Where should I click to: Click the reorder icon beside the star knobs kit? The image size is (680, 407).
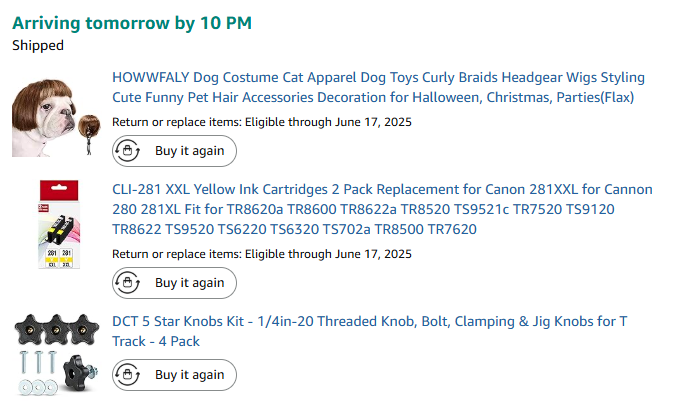click(127, 374)
